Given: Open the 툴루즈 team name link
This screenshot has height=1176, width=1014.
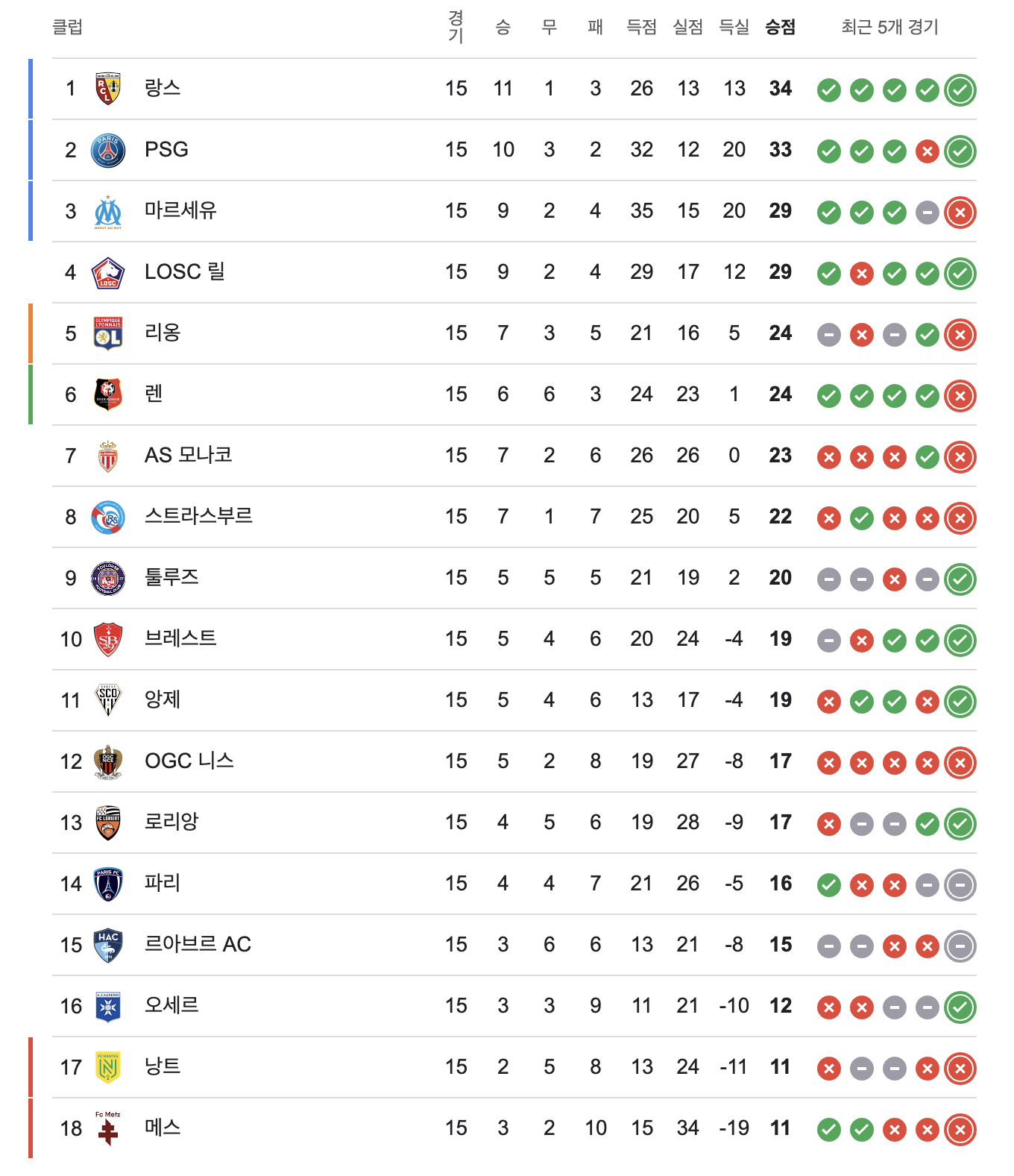Looking at the screenshot, I should click(171, 577).
